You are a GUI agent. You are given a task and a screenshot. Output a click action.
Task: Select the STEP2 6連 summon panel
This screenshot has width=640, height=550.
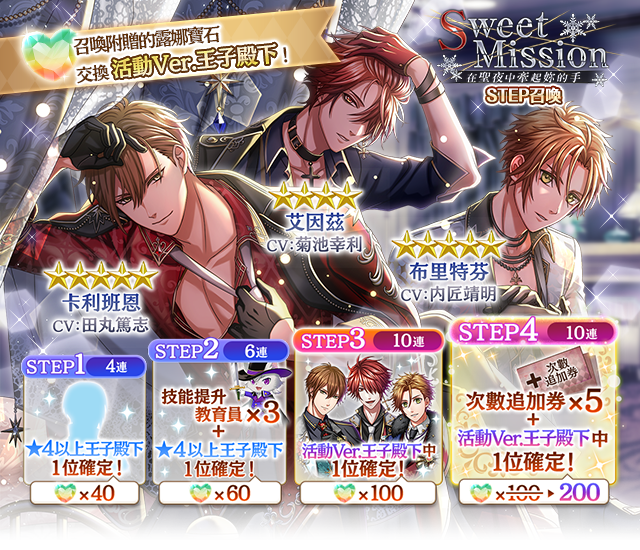220,422
